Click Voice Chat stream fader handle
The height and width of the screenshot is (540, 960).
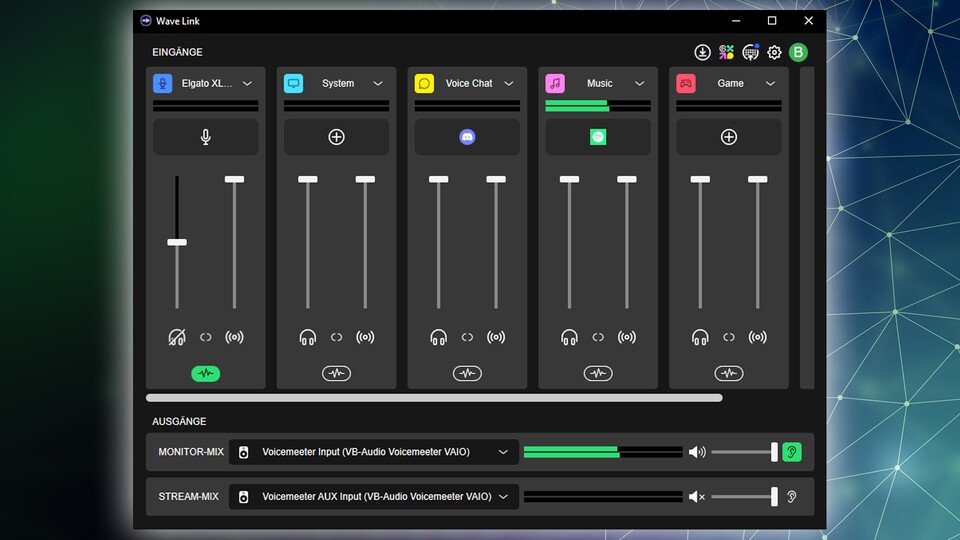496,179
